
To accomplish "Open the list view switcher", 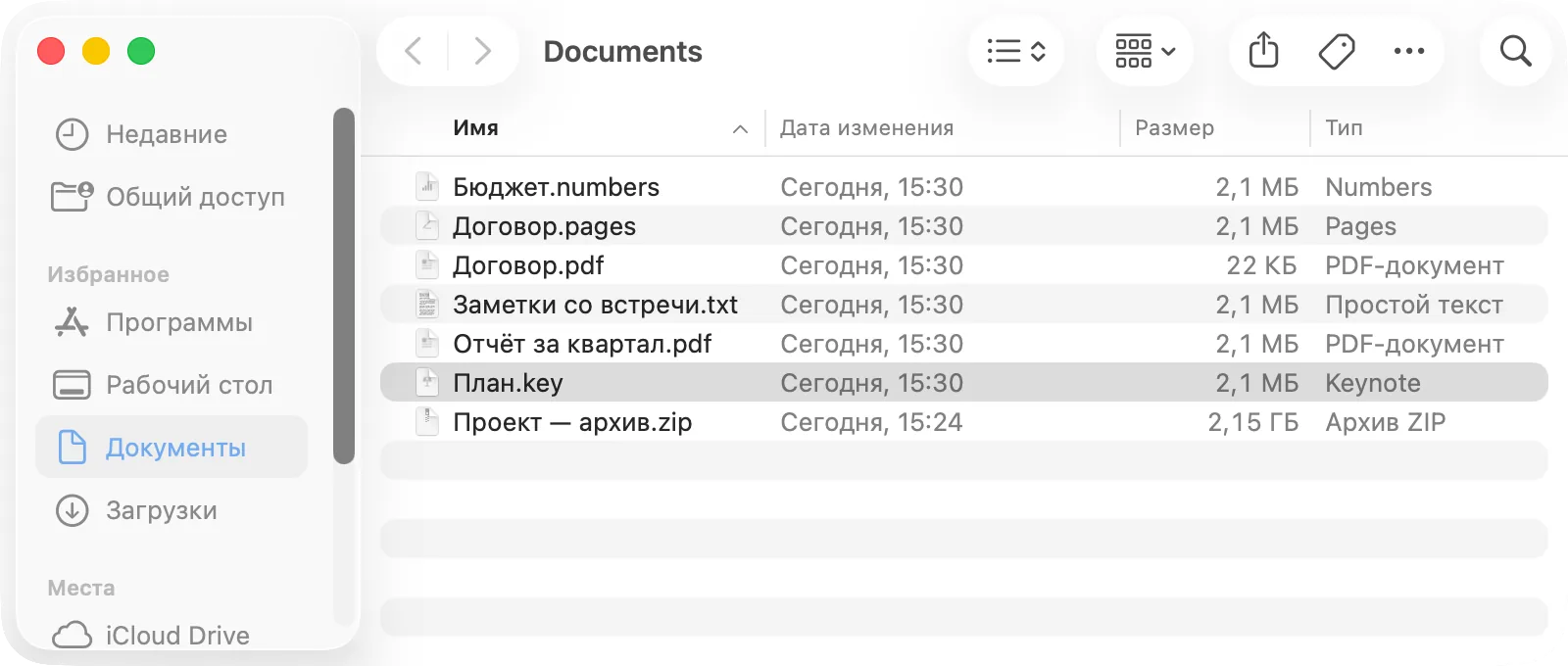I will 1016,51.
